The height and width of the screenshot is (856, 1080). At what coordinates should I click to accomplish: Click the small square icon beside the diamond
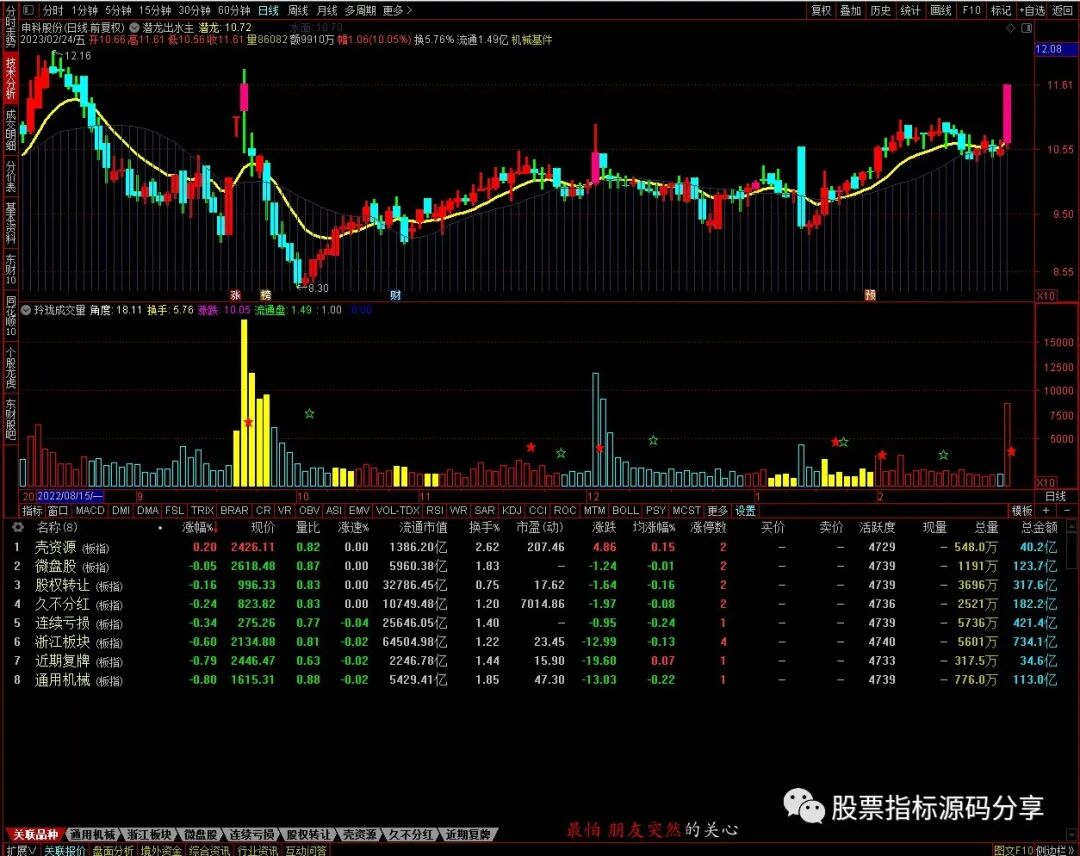coord(1026,28)
